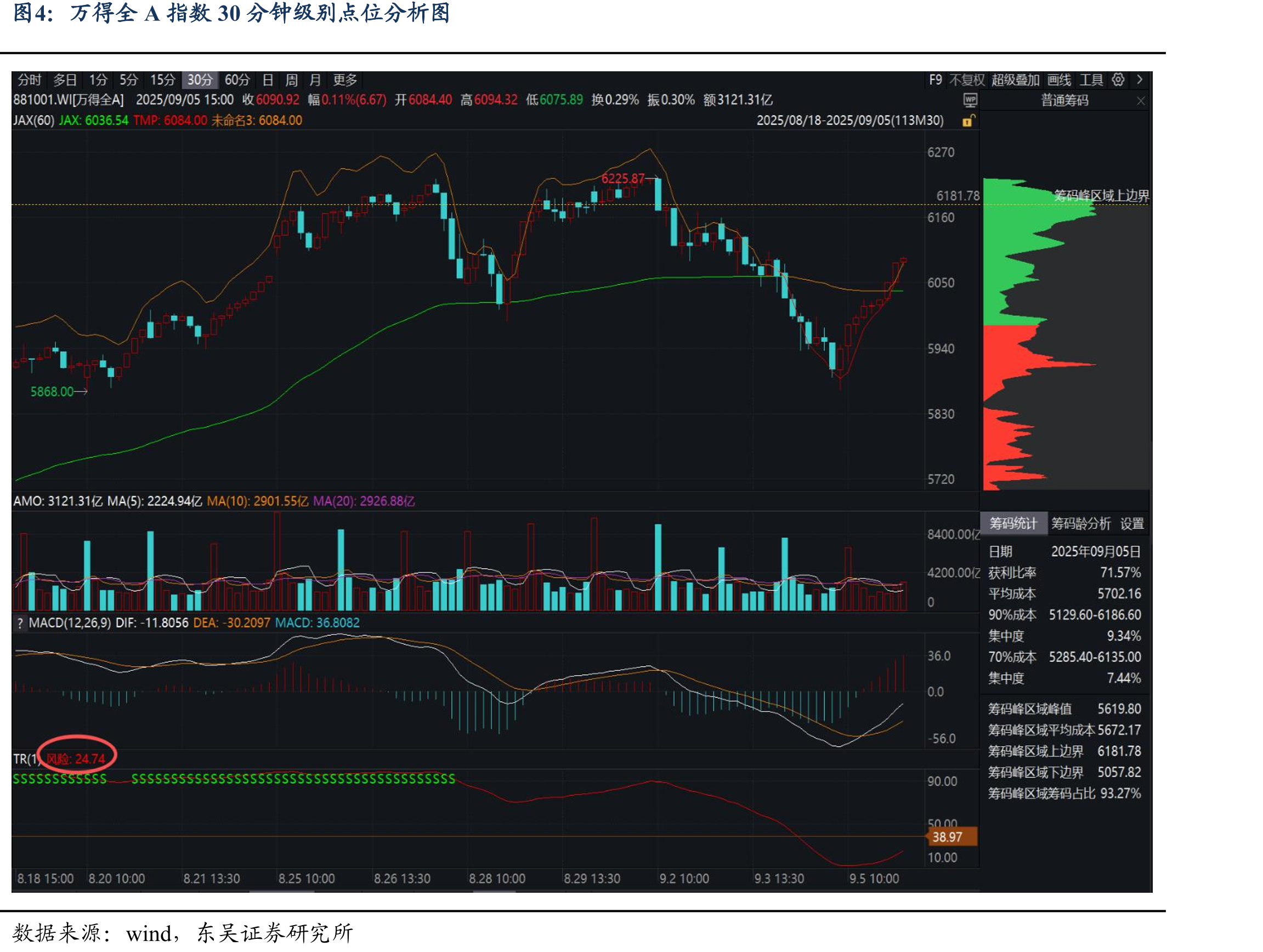Image resolution: width=1263 pixels, height=952 pixels.
Task: Select the 15分 timeframe tab
Action: click(x=163, y=80)
